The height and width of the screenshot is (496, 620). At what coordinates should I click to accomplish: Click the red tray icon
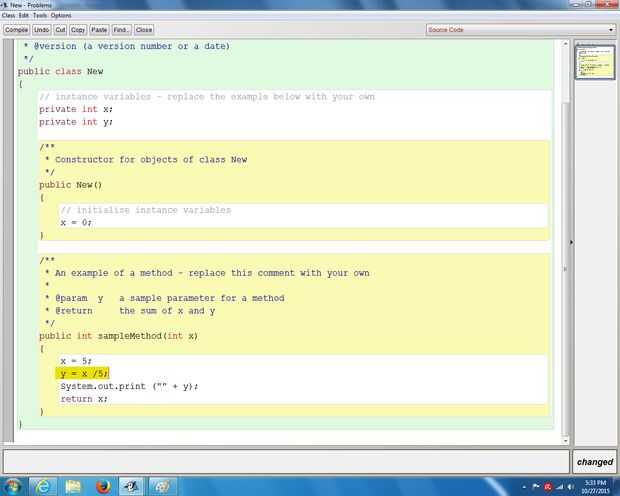[x=548, y=487]
